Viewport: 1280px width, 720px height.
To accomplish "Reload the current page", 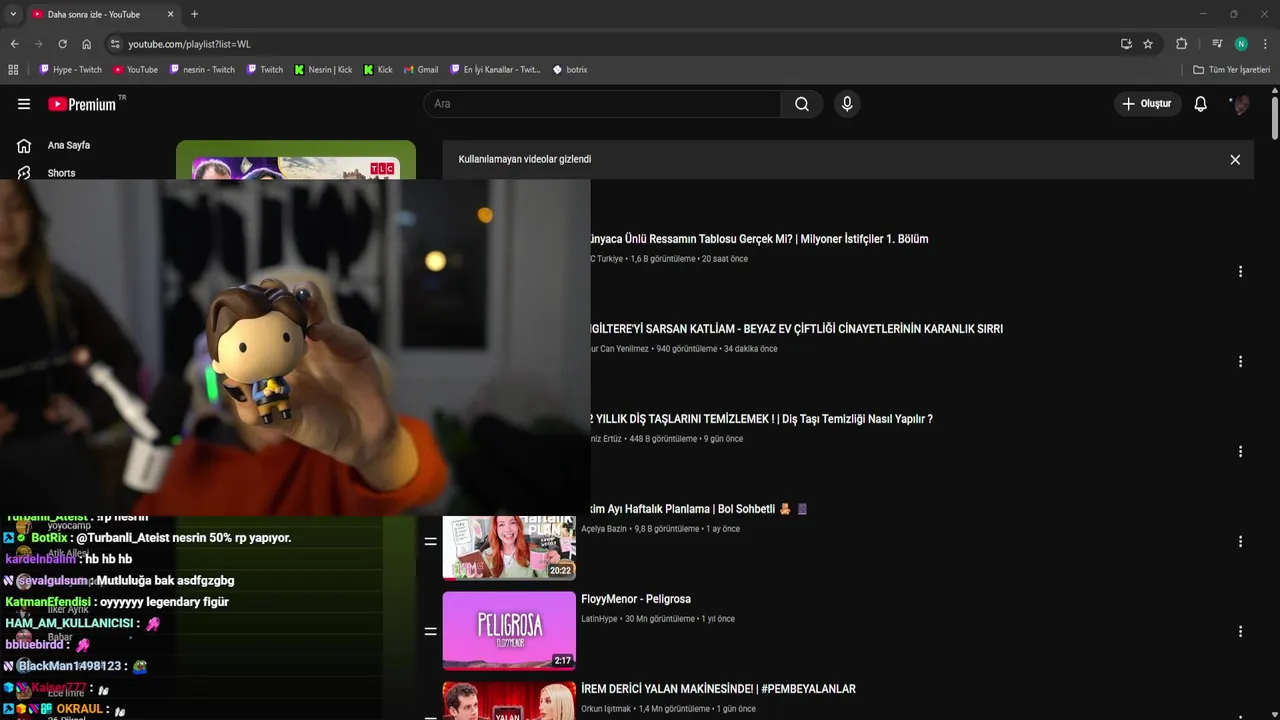I will 62,44.
